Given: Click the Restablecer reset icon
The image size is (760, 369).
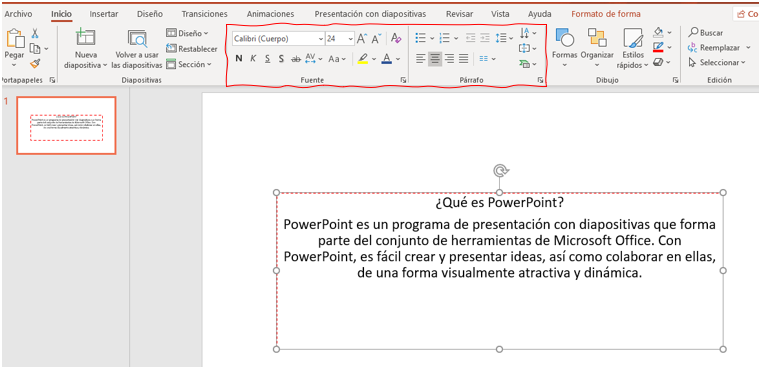Looking at the screenshot, I should pyautogui.click(x=171, y=48).
